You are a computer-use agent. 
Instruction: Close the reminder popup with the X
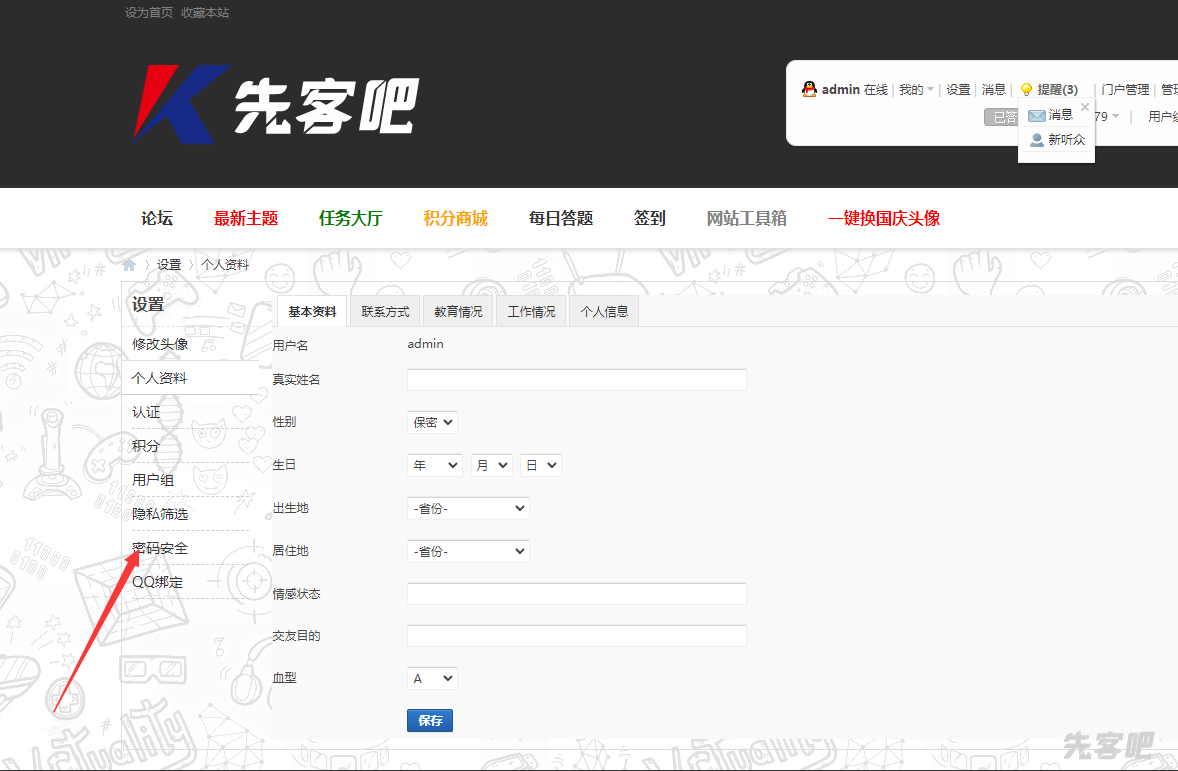click(x=1085, y=106)
